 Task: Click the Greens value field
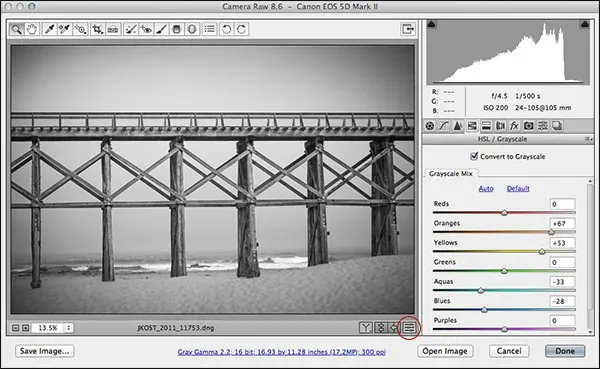click(x=562, y=262)
